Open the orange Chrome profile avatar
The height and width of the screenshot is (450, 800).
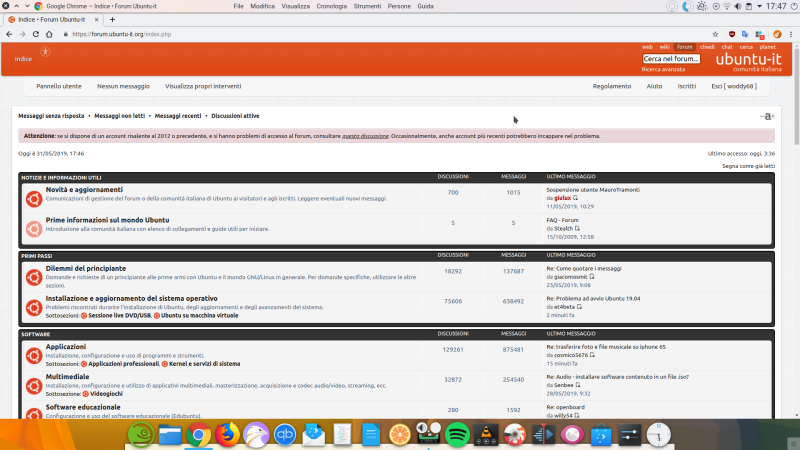(x=777, y=34)
